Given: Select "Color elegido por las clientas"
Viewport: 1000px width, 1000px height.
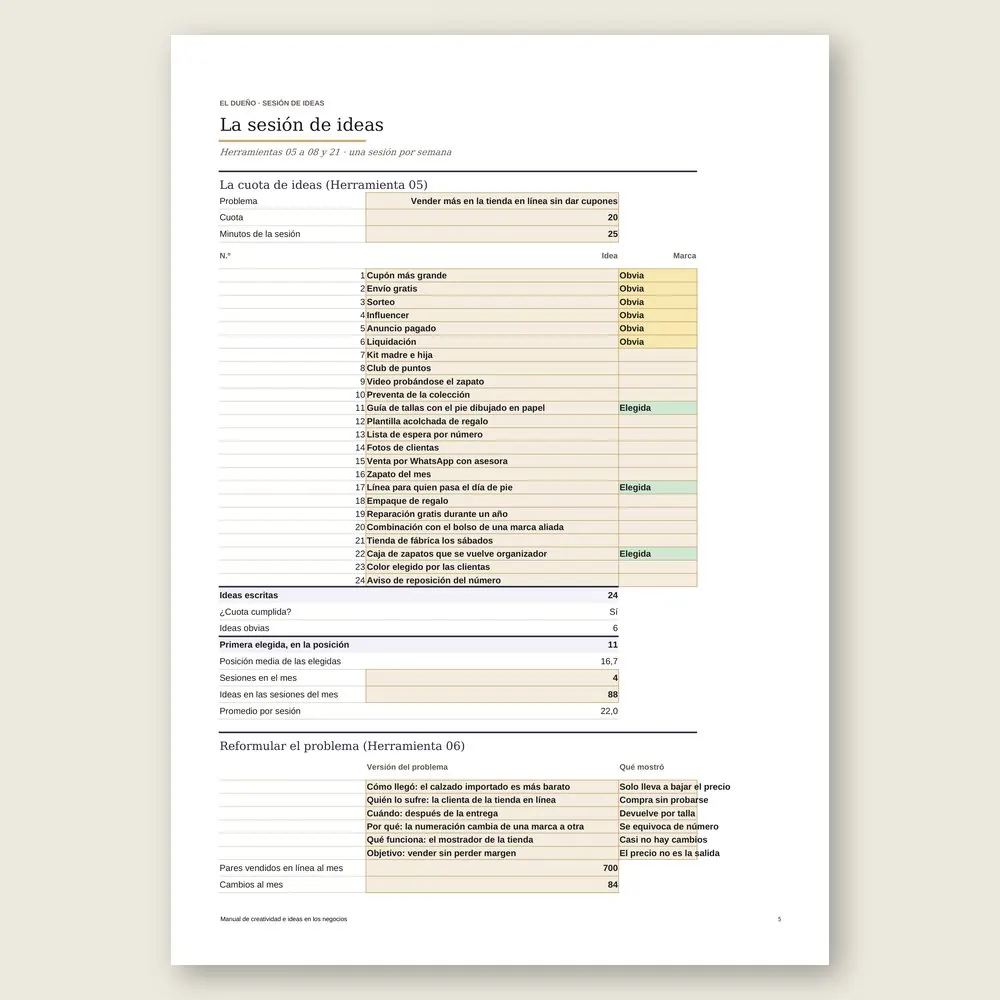Looking at the screenshot, I should (x=492, y=567).
